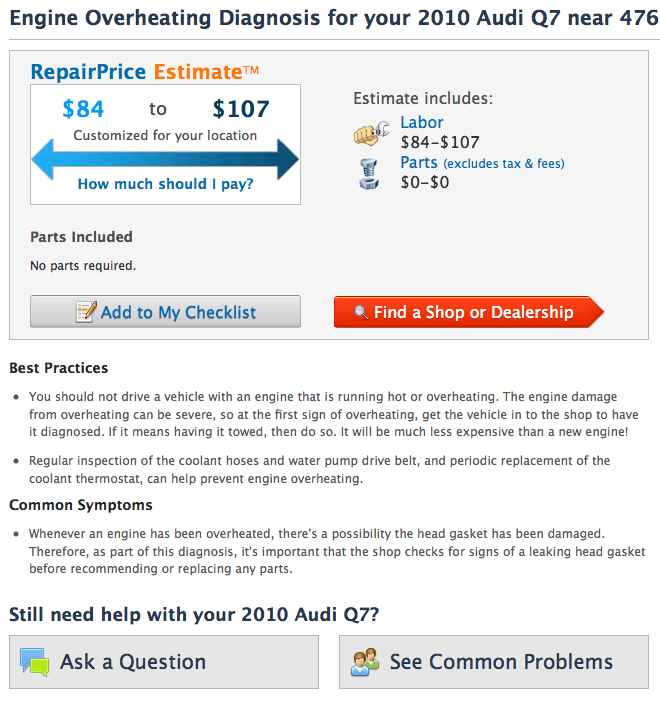Click the notepad icon on Add to My Checklist
The width and height of the screenshot is (660, 701).
coord(86,312)
